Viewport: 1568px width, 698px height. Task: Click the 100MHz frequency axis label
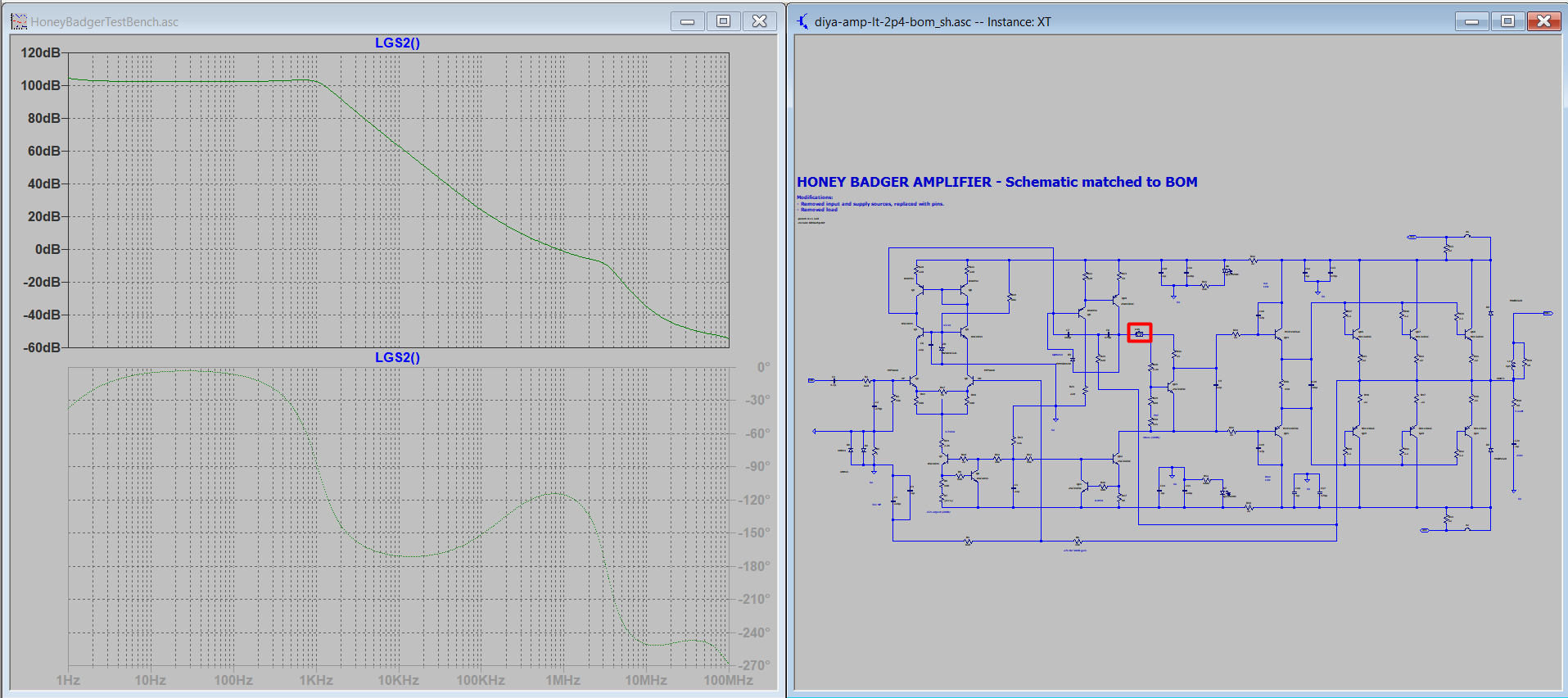(x=729, y=680)
